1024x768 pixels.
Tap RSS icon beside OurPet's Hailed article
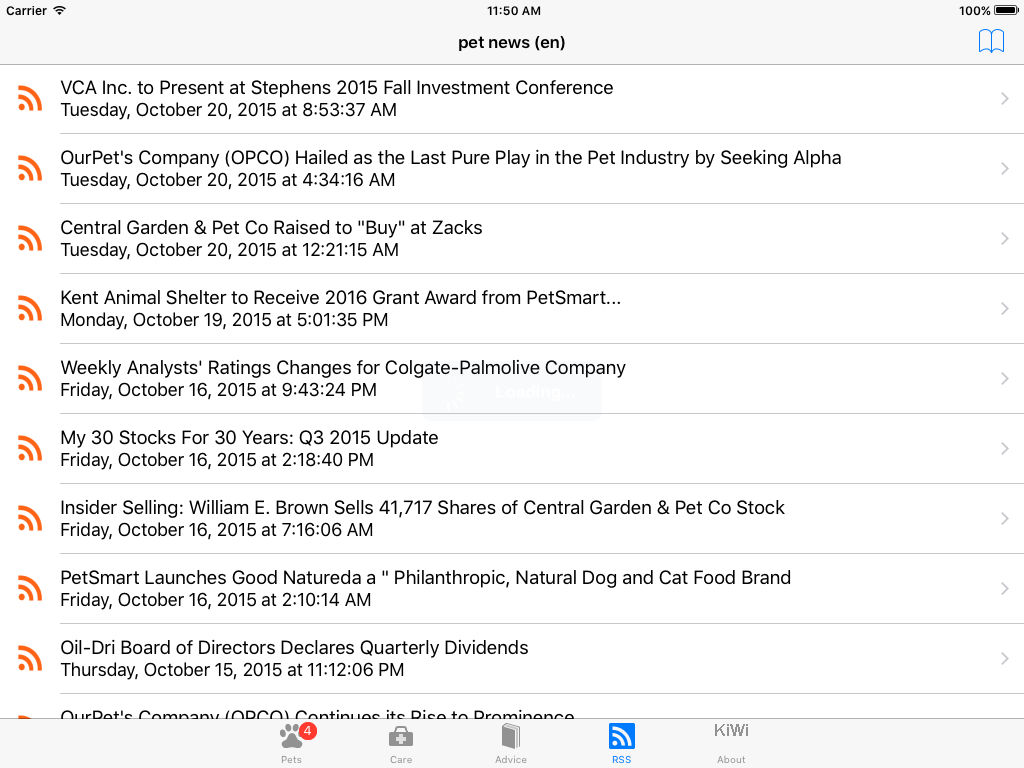pyautogui.click(x=30, y=168)
